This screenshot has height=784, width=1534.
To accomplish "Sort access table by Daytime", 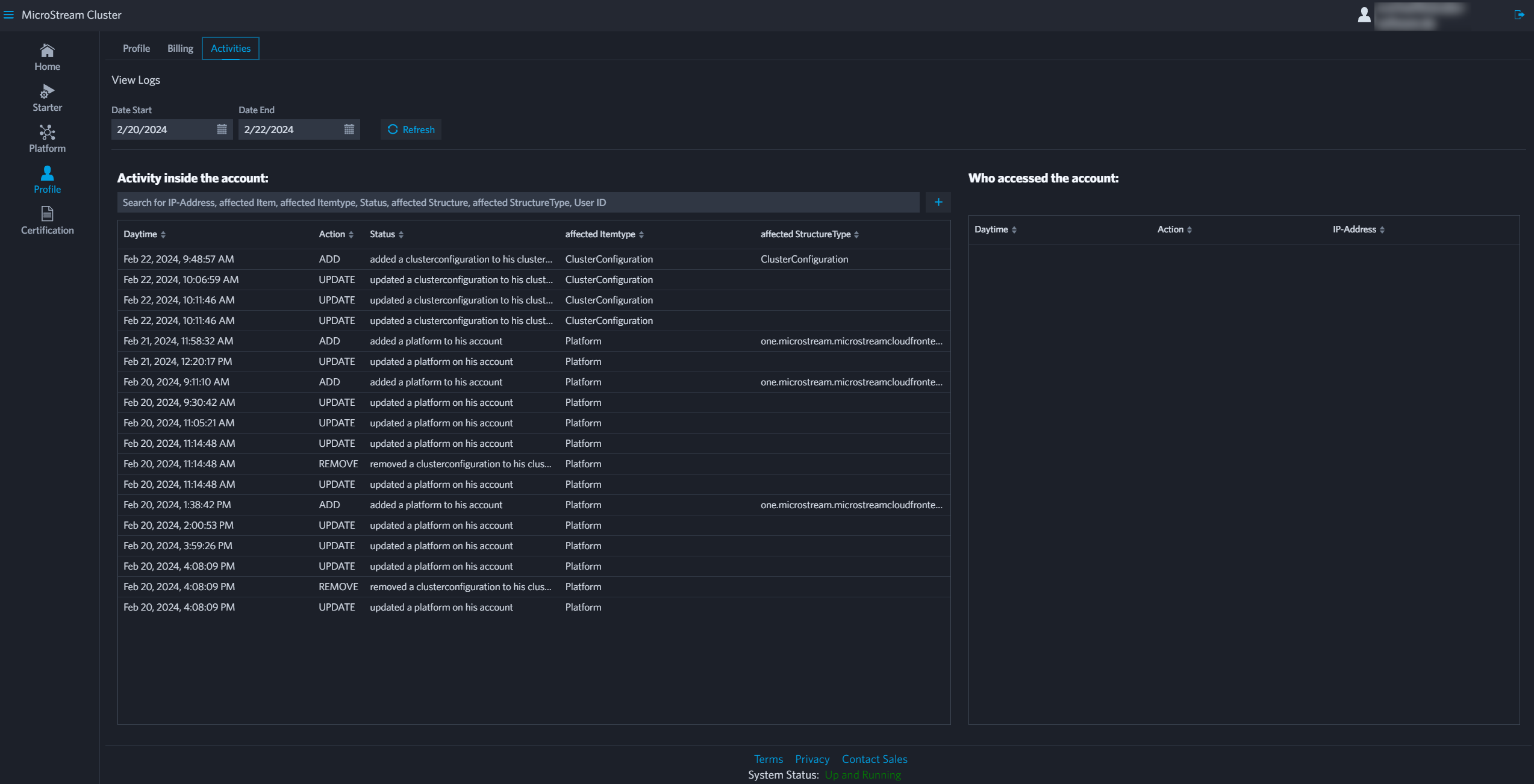I will point(996,229).
